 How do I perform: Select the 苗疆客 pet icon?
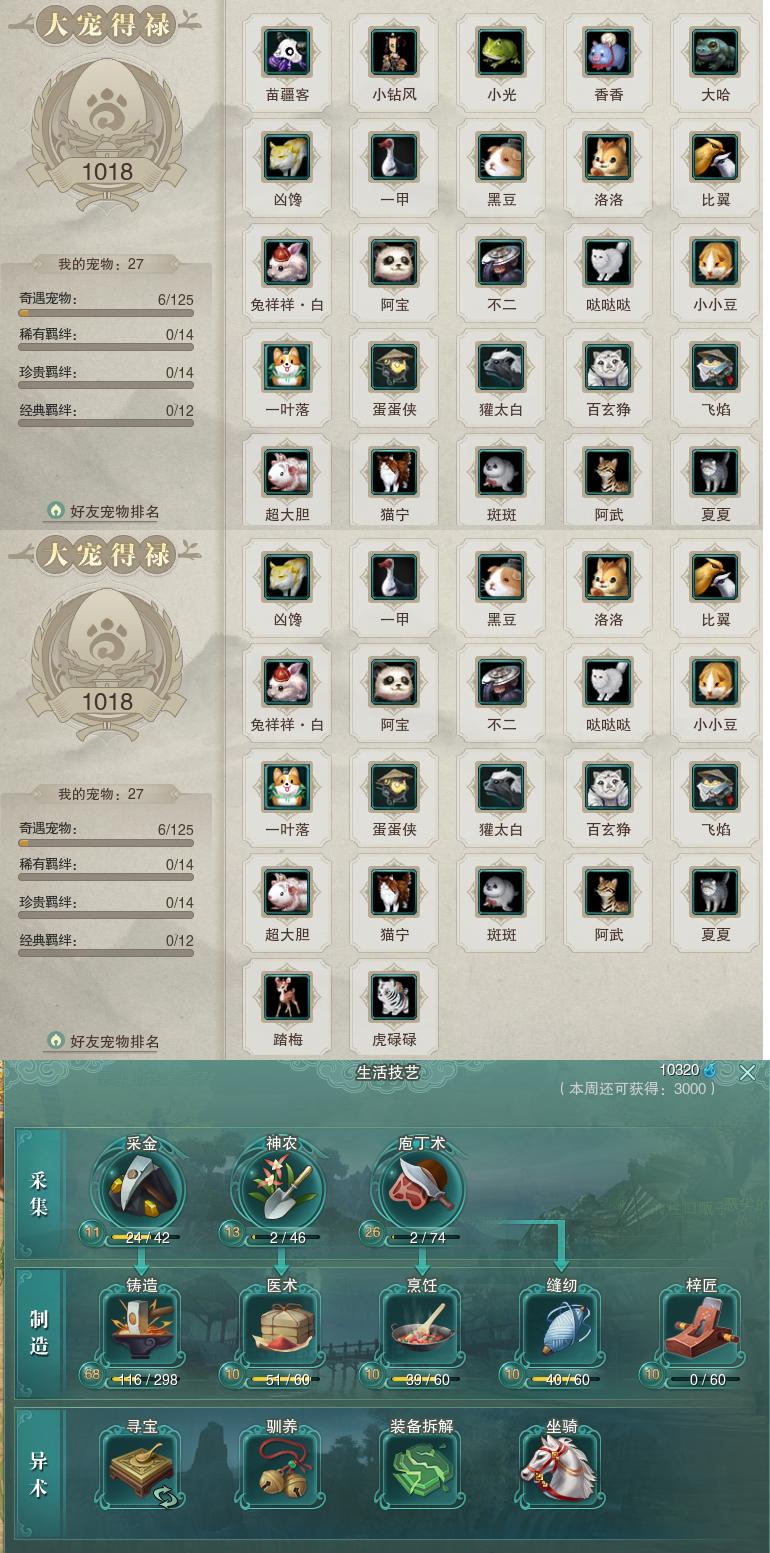pyautogui.click(x=287, y=51)
